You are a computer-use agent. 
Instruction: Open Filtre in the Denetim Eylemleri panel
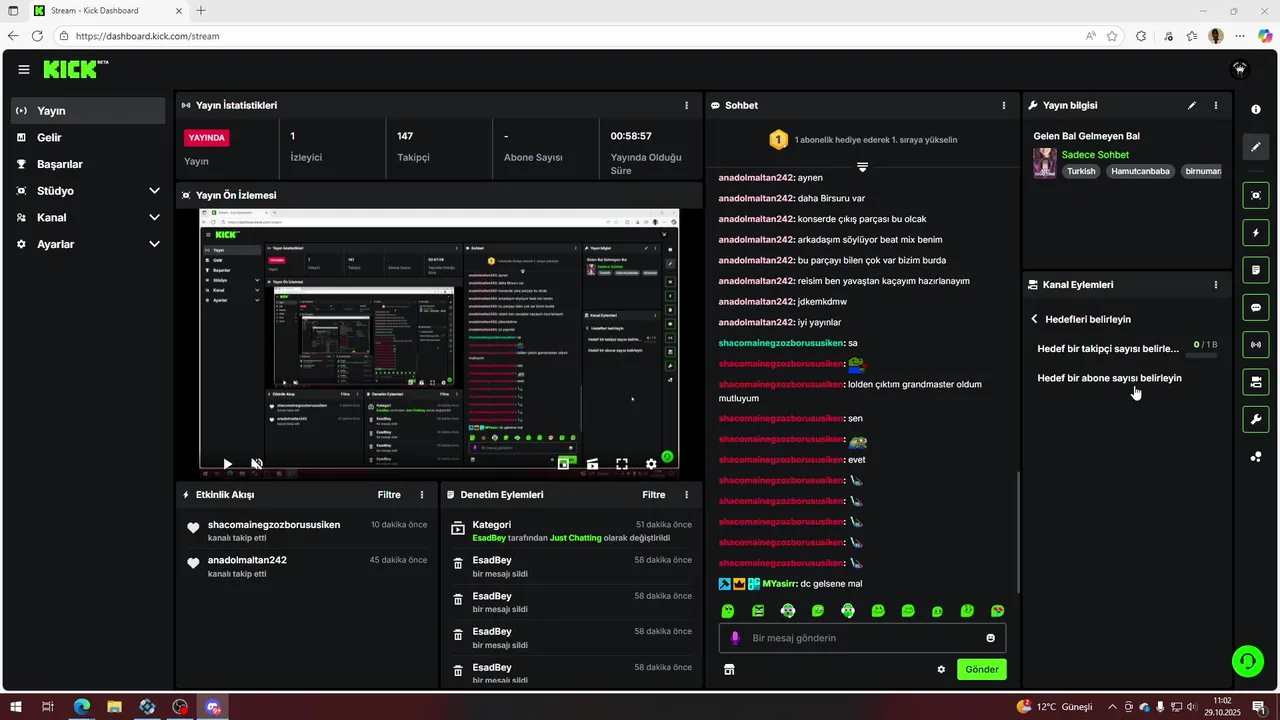pos(654,495)
